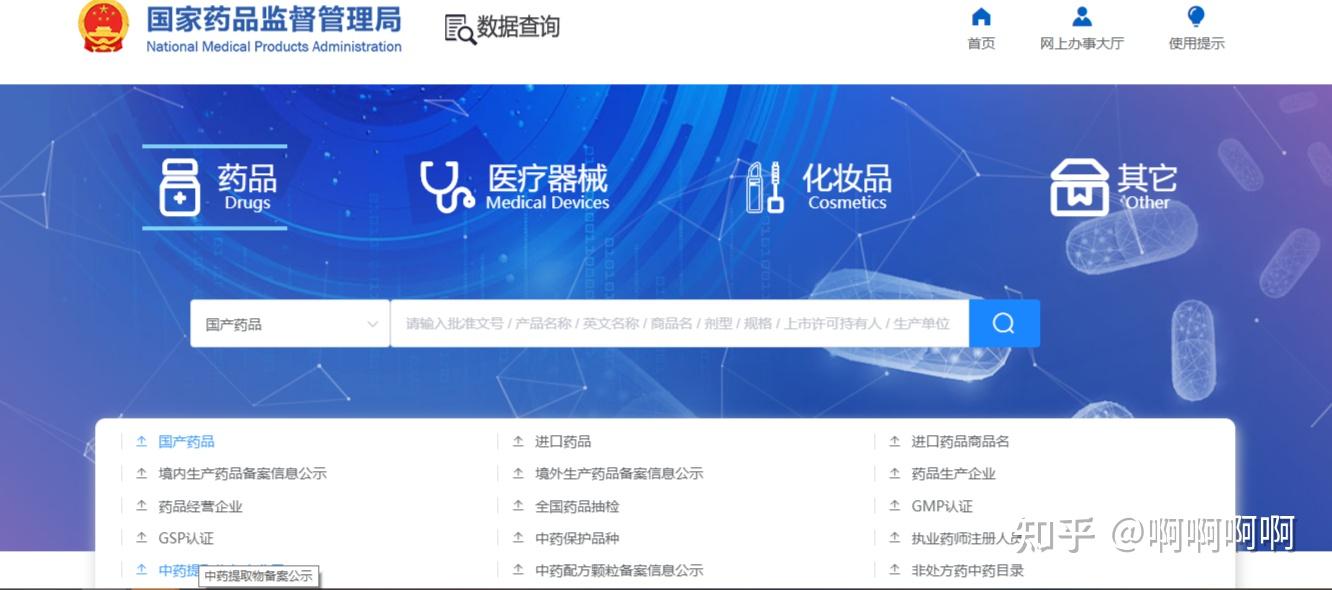Click the search magnifier button
1332x590 pixels.
pyautogui.click(x=1003, y=322)
